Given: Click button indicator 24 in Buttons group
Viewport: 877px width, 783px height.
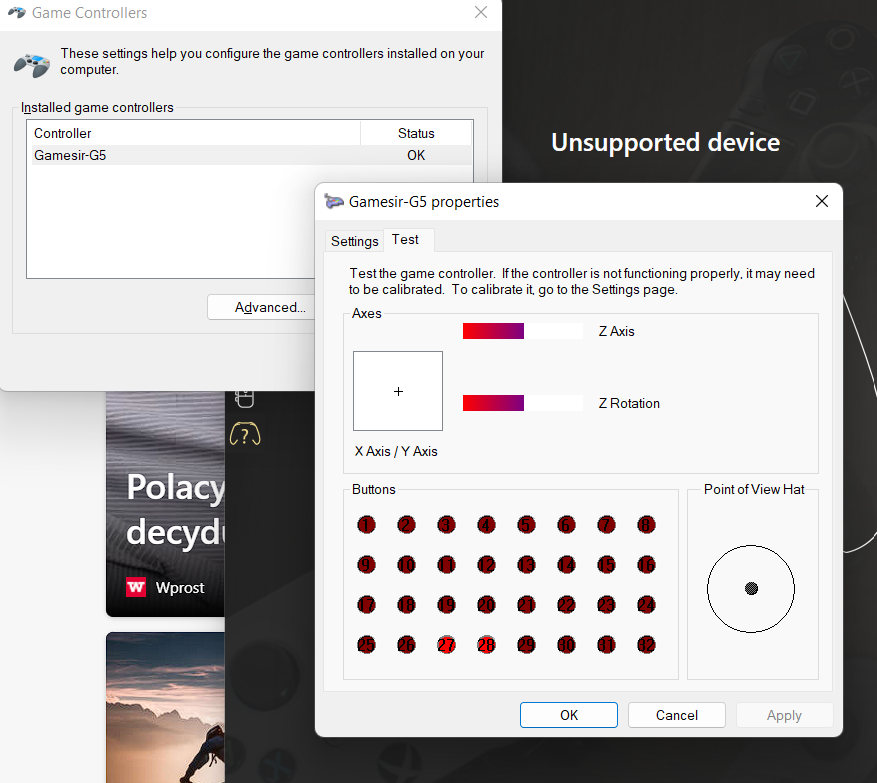Looking at the screenshot, I should [646, 605].
